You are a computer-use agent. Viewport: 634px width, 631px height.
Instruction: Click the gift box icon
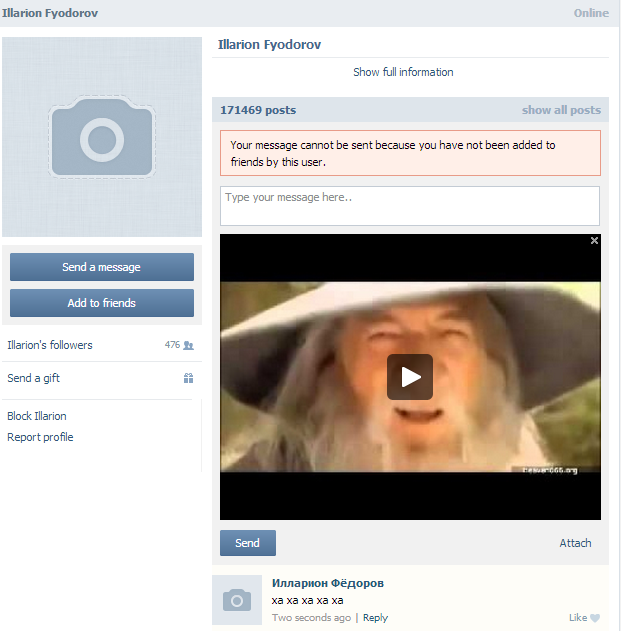point(188,379)
